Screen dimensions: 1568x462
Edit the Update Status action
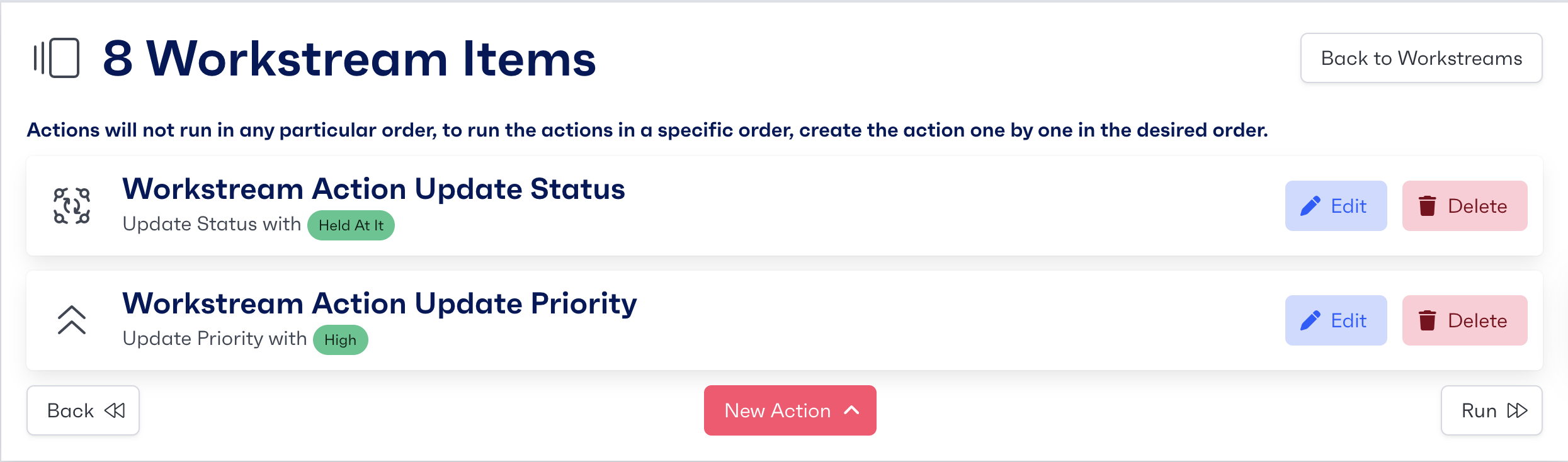1336,206
